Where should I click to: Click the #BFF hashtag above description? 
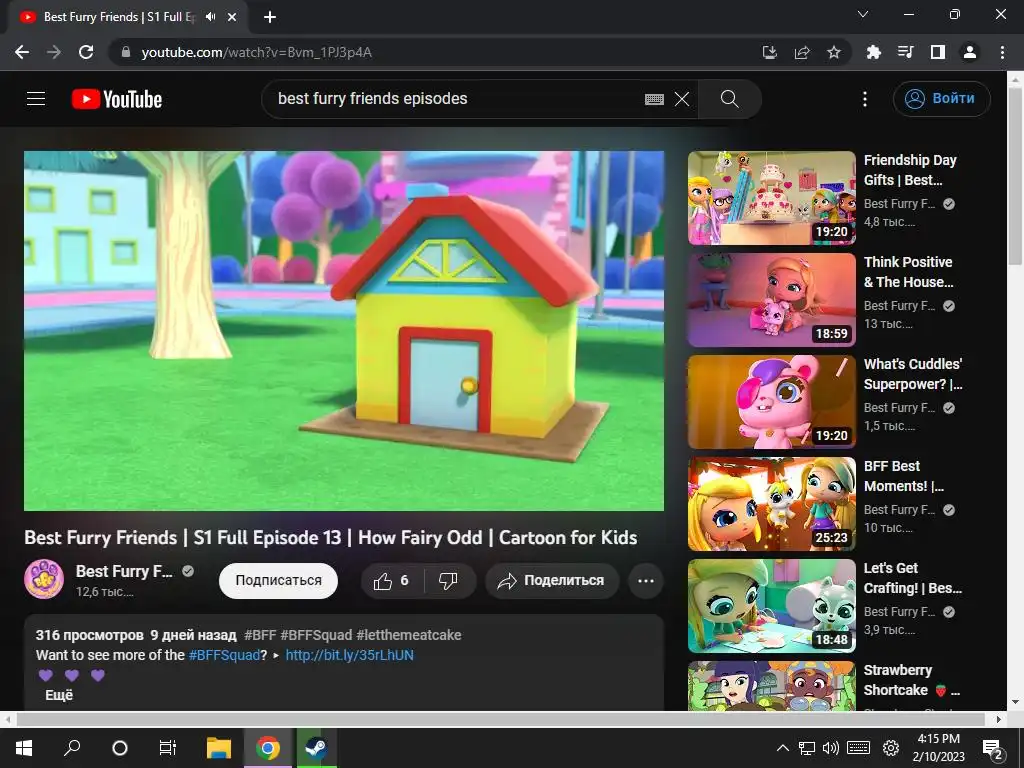click(x=260, y=635)
